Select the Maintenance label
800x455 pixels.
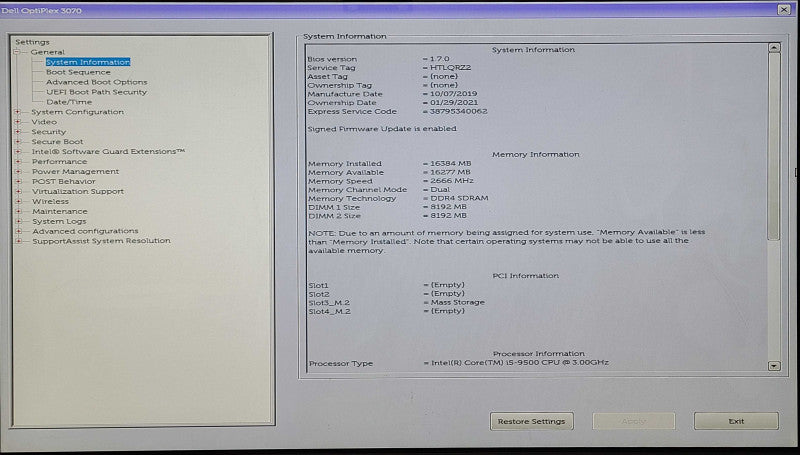(x=60, y=211)
